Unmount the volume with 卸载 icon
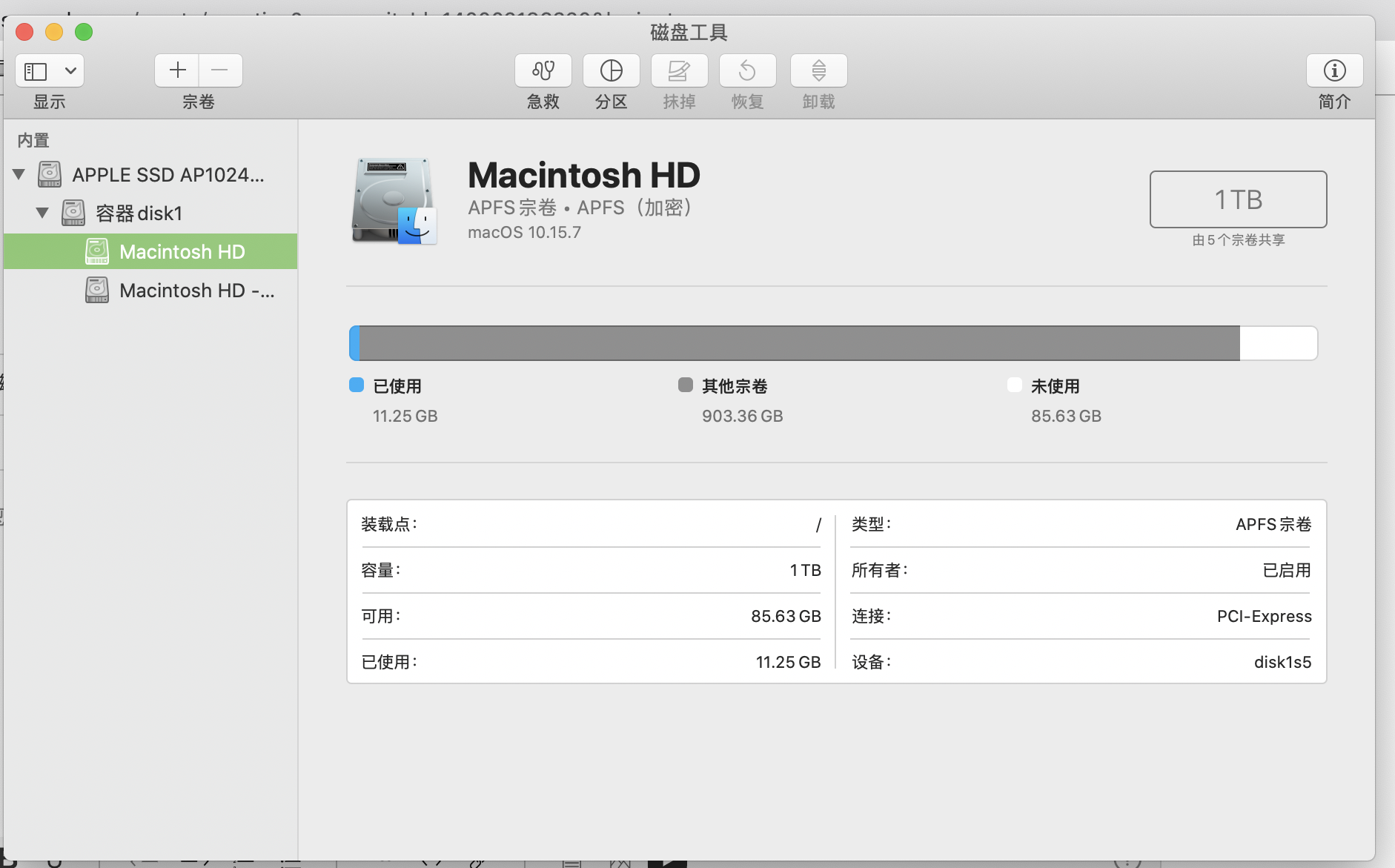This screenshot has height=868, width=1395. [818, 71]
